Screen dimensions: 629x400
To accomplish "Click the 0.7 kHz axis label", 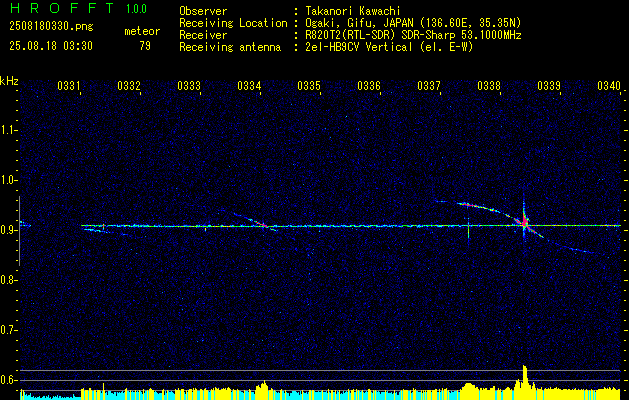I will (x=8, y=330).
